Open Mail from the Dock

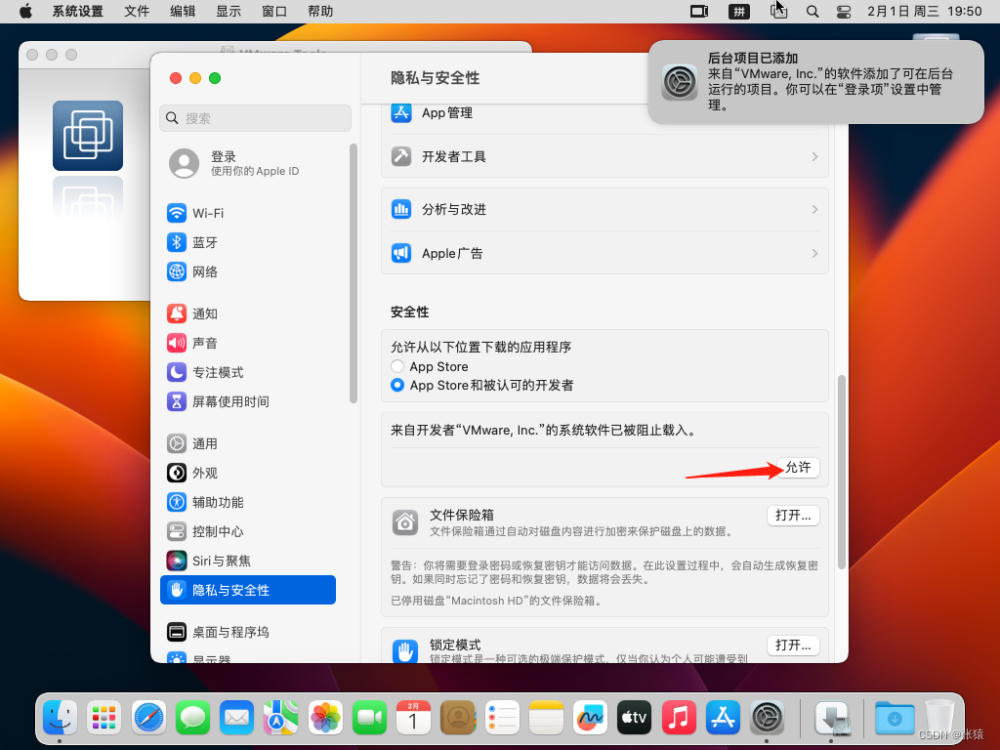(237, 717)
